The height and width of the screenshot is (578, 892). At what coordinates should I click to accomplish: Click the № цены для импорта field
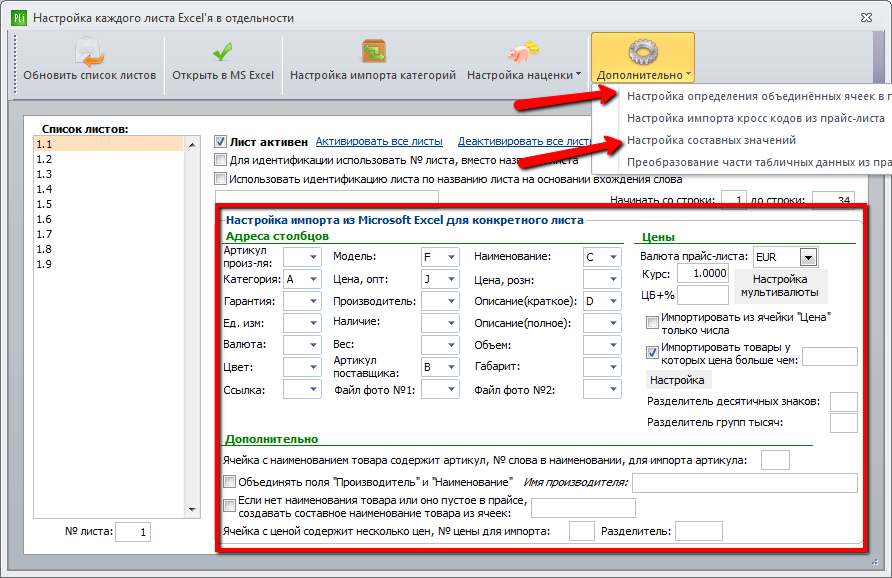pos(582,531)
